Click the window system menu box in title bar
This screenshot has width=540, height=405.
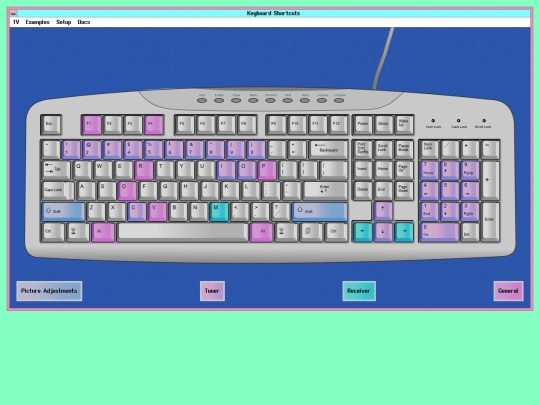click(x=13, y=13)
